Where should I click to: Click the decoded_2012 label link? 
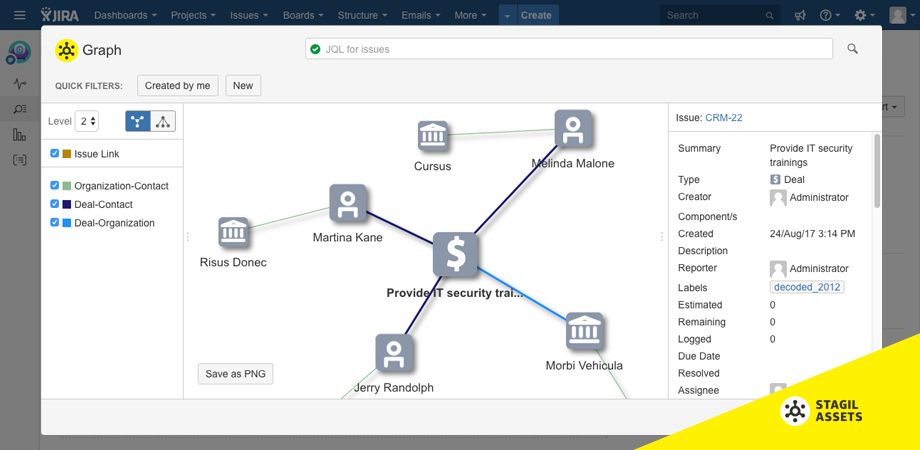807,287
